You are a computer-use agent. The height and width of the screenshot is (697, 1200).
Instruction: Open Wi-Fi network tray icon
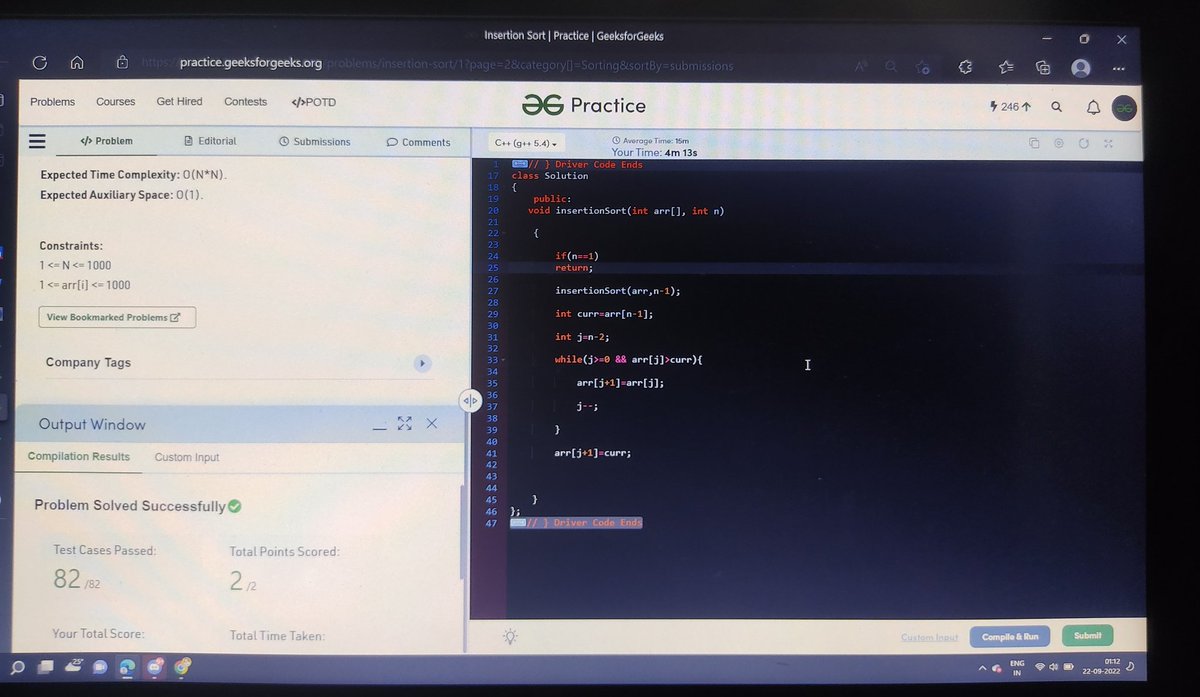[x=1041, y=667]
